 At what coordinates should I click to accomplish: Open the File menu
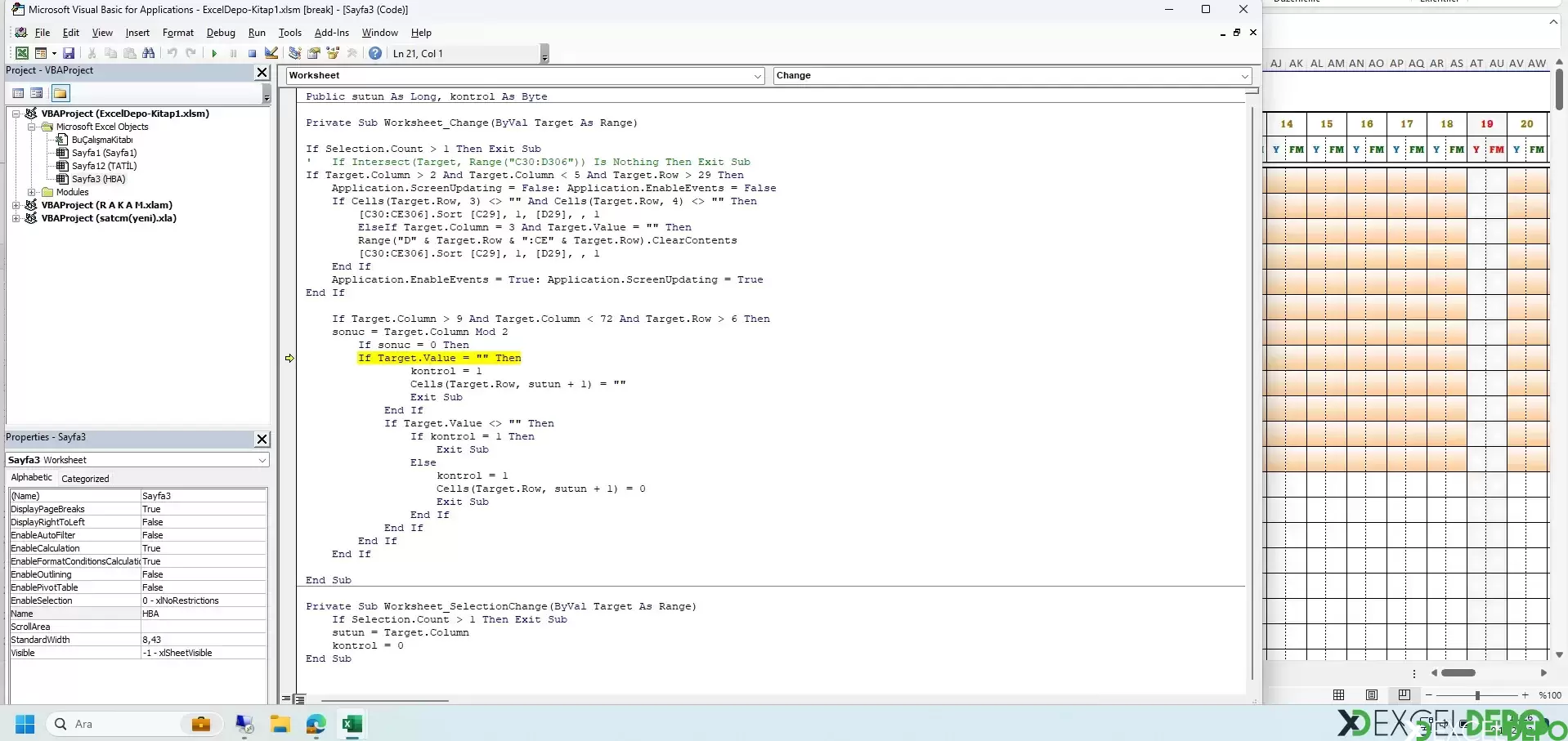click(x=43, y=33)
